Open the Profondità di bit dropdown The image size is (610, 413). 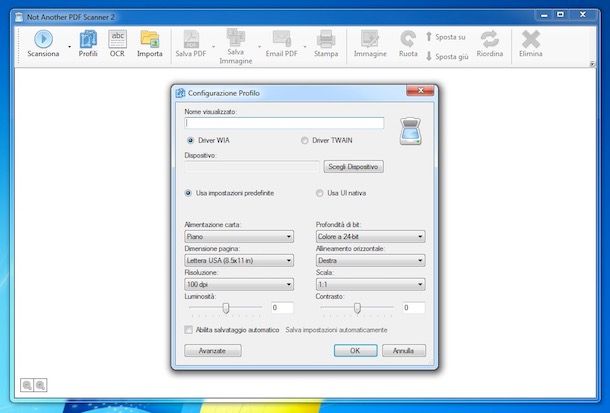click(370, 236)
